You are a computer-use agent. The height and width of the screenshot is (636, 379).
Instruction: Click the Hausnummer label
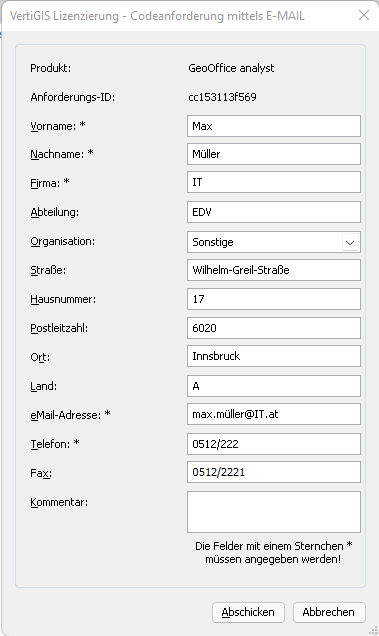point(63,299)
